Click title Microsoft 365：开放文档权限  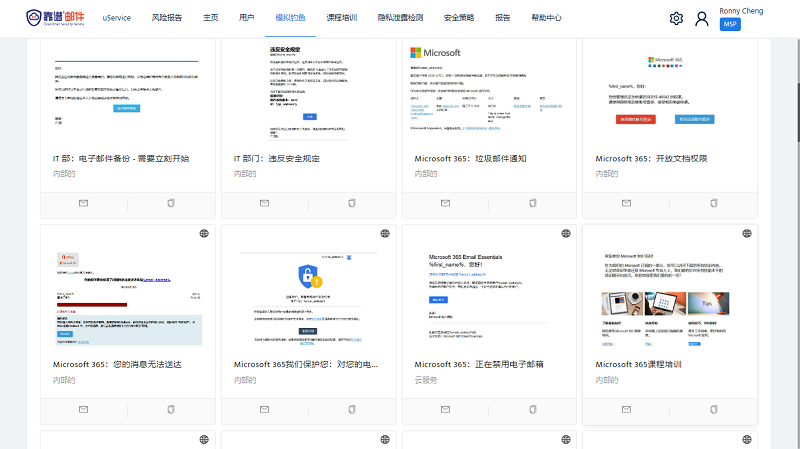652,159
